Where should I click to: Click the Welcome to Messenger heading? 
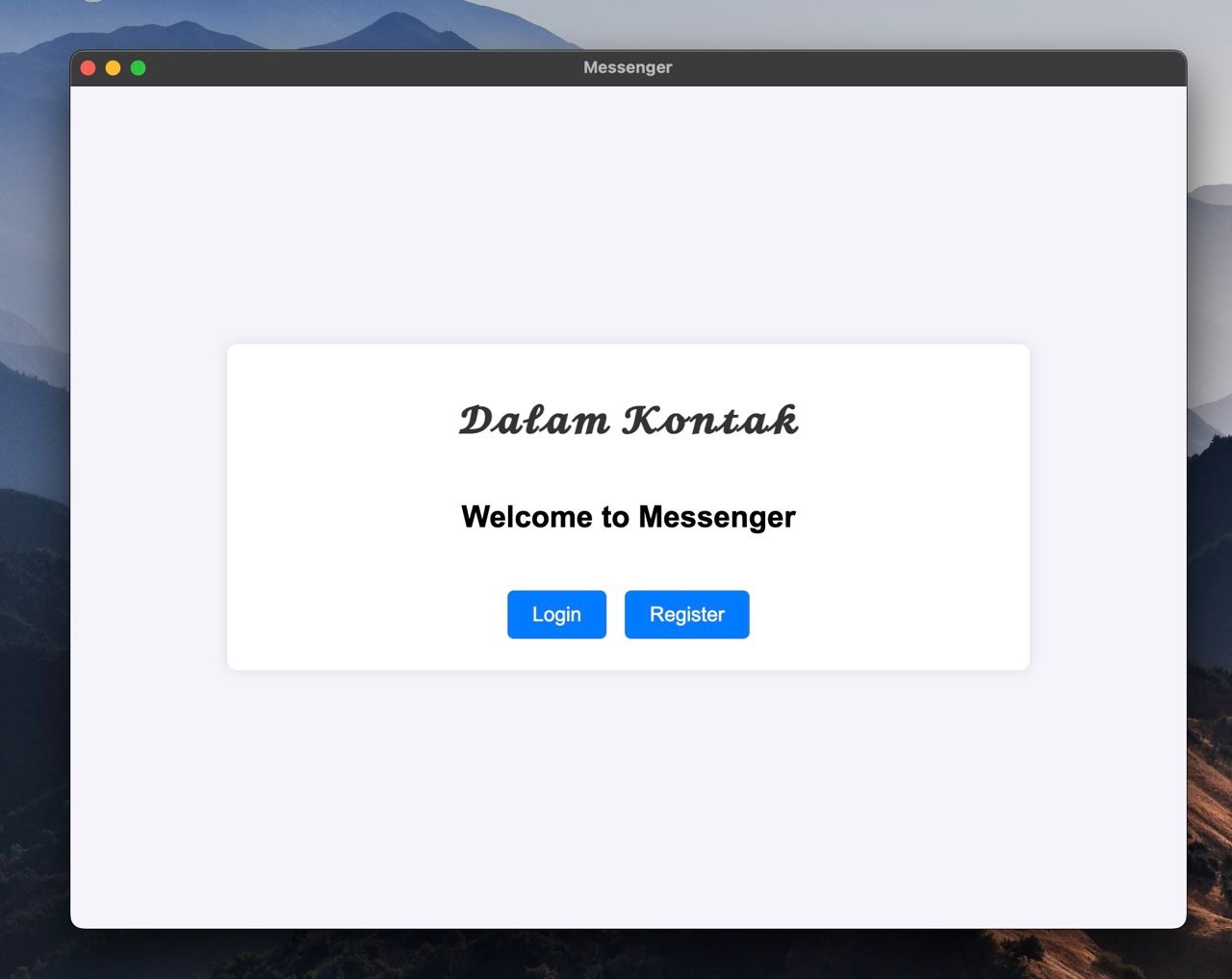(629, 517)
